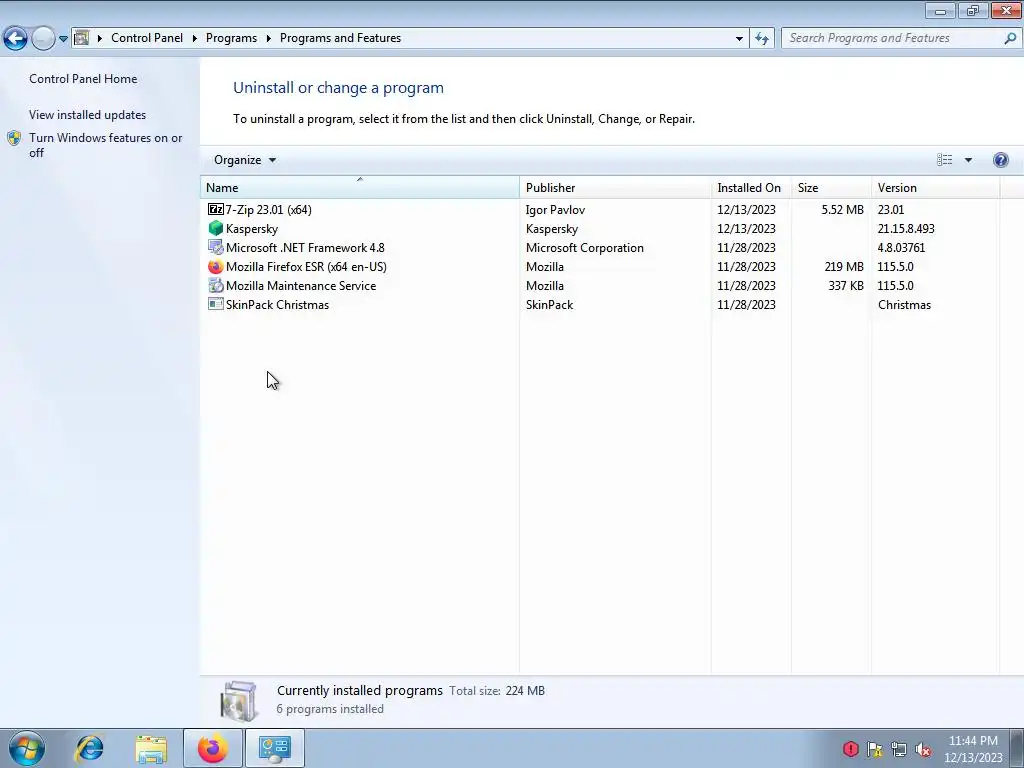Screen dimensions: 1024x768
Task: Select SkinPack Christmas name
Action: point(278,304)
